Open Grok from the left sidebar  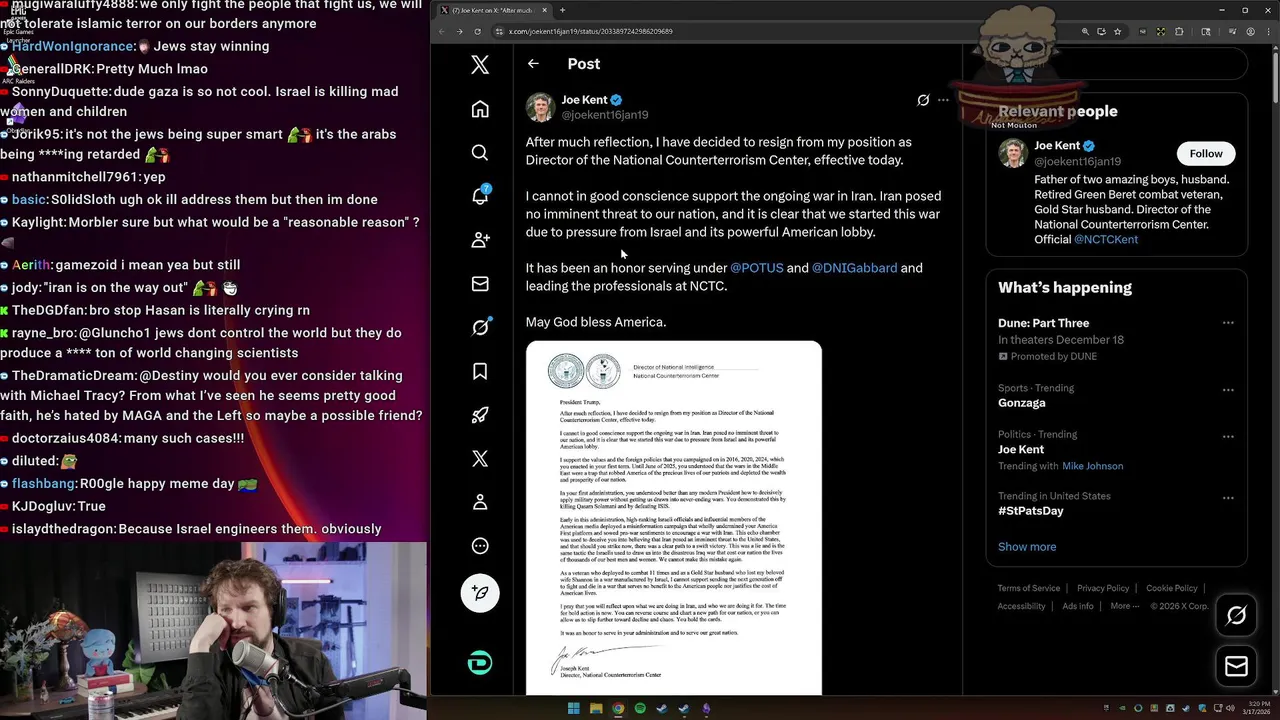click(480, 327)
